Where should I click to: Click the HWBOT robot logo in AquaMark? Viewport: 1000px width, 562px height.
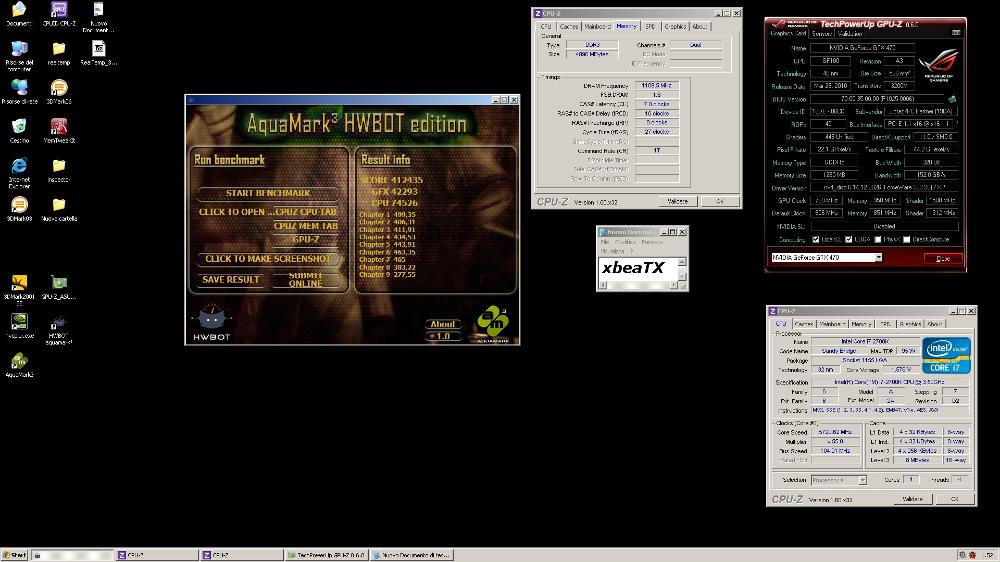(x=212, y=322)
